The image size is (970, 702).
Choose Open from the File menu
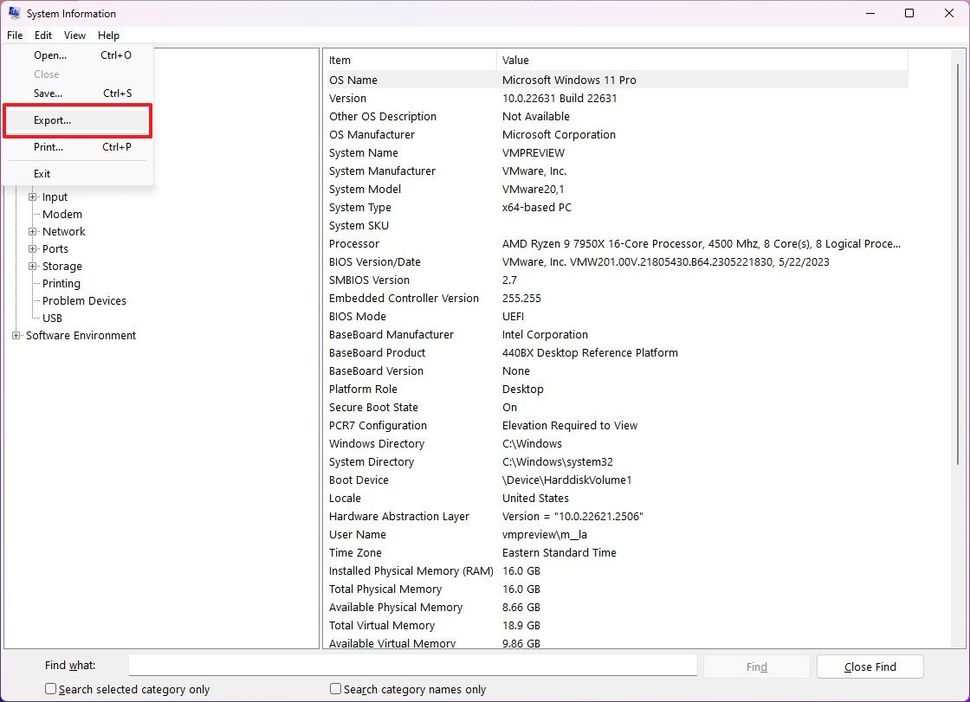[x=49, y=55]
